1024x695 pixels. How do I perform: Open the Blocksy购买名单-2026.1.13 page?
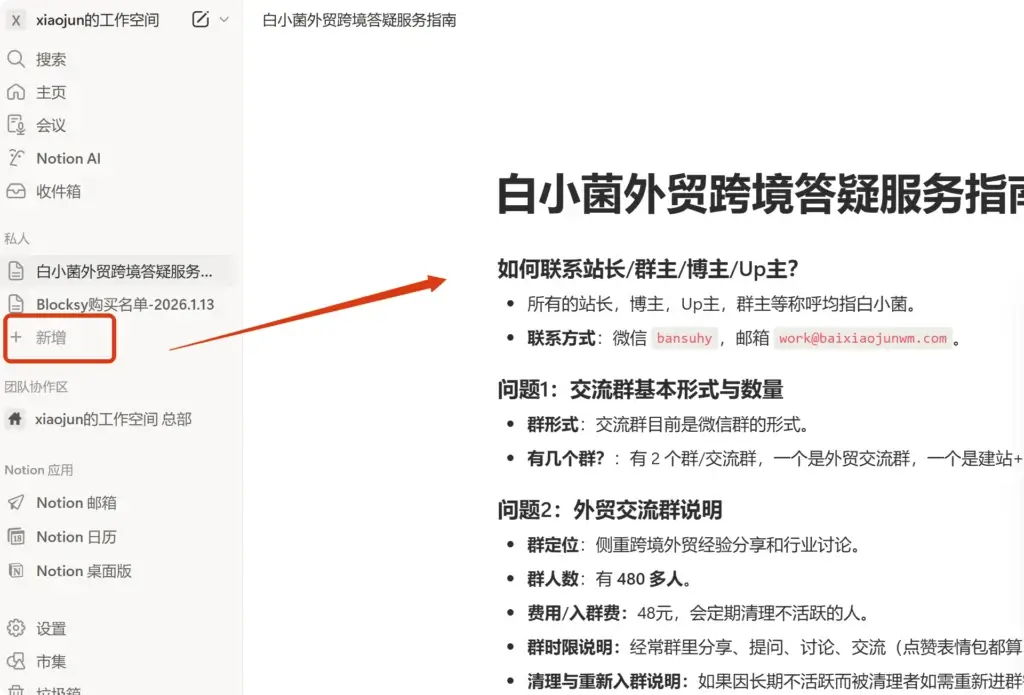pos(124,304)
